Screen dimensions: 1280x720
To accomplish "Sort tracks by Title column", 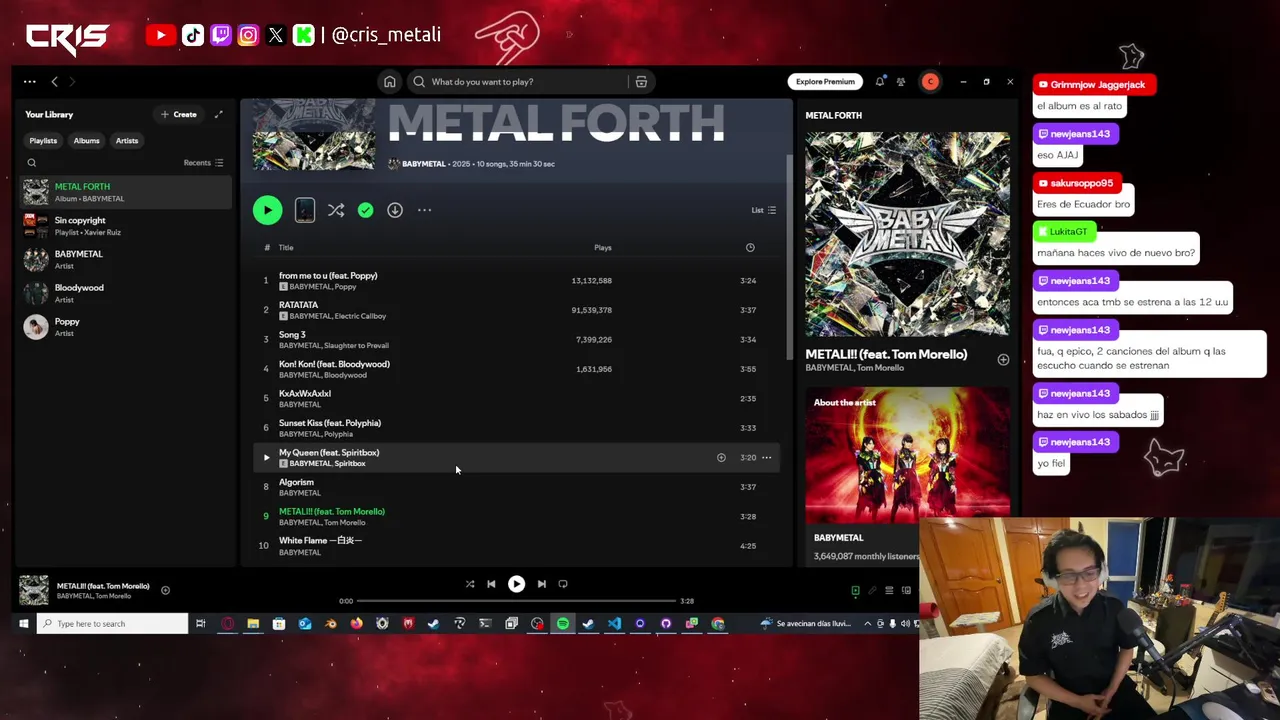I will [x=286, y=248].
